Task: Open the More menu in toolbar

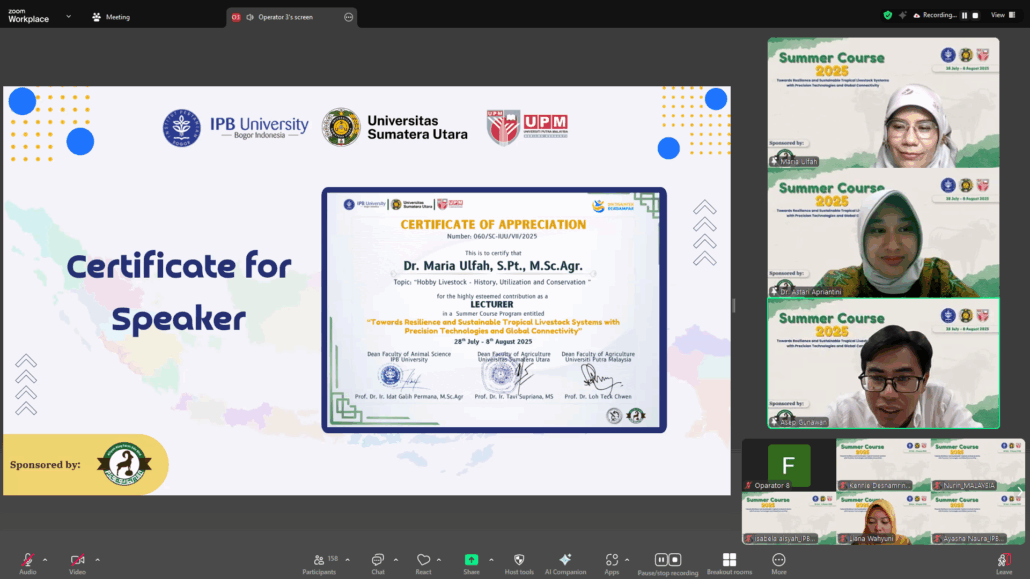Action: (779, 561)
